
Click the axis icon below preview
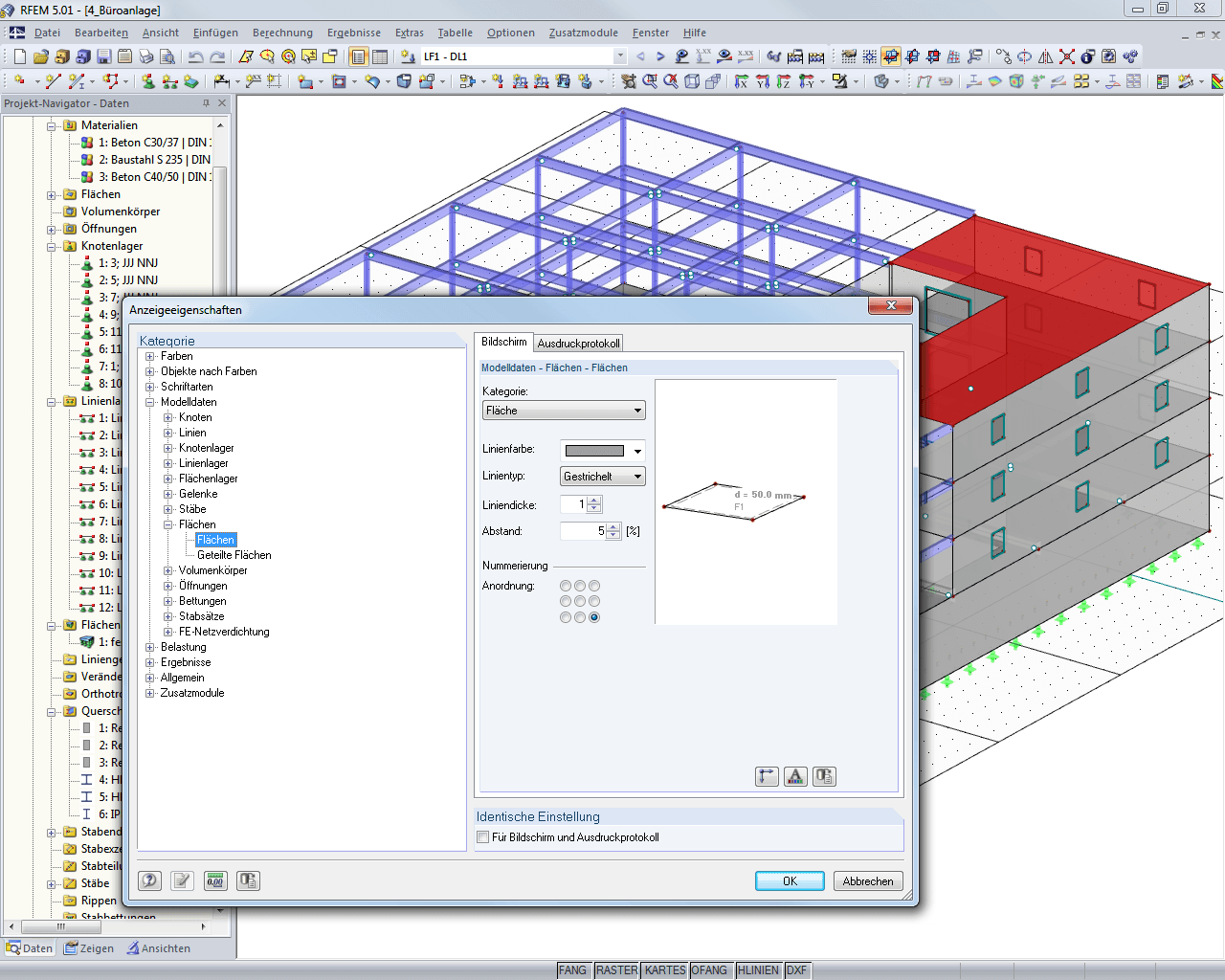(x=767, y=776)
